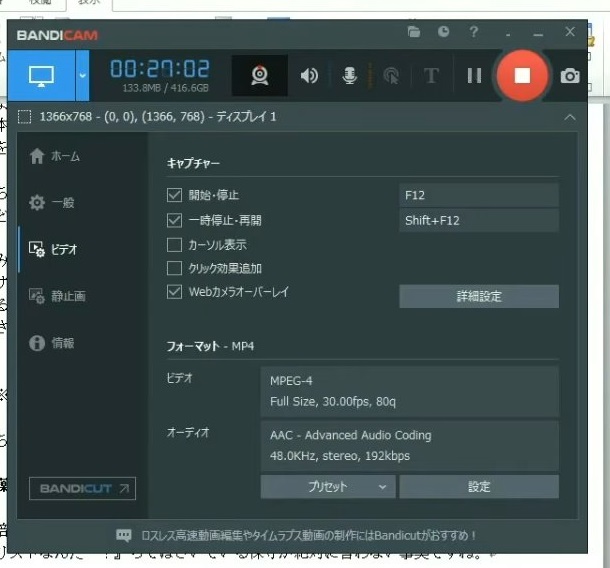The height and width of the screenshot is (568, 610).
Task: Enable the クリック効果追加 checkbox
Action: pos(174,268)
